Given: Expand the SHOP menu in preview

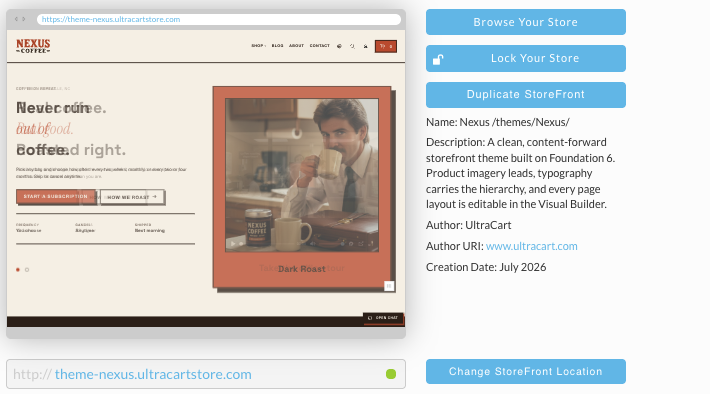Looking at the screenshot, I should click(258, 46).
